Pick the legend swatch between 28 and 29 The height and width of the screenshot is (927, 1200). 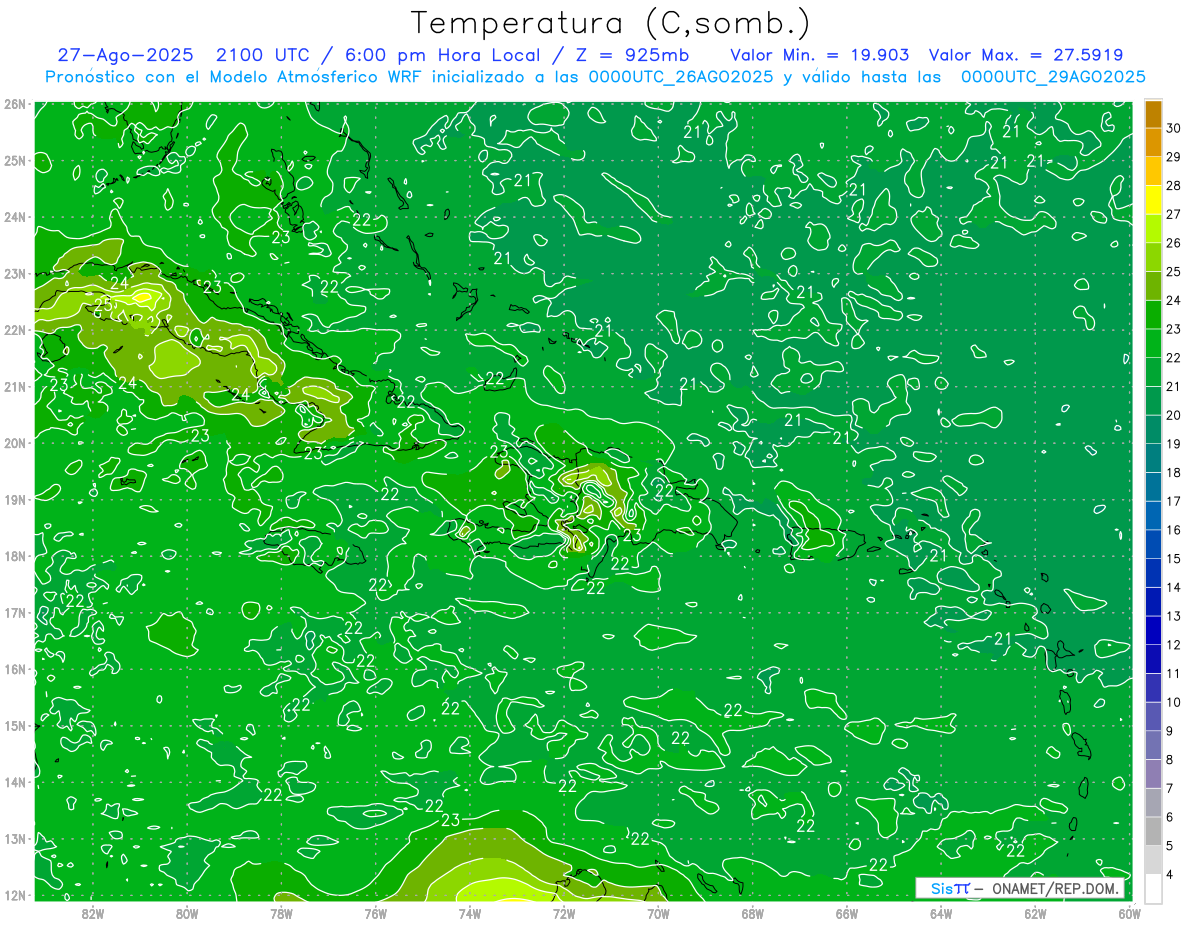click(1153, 170)
